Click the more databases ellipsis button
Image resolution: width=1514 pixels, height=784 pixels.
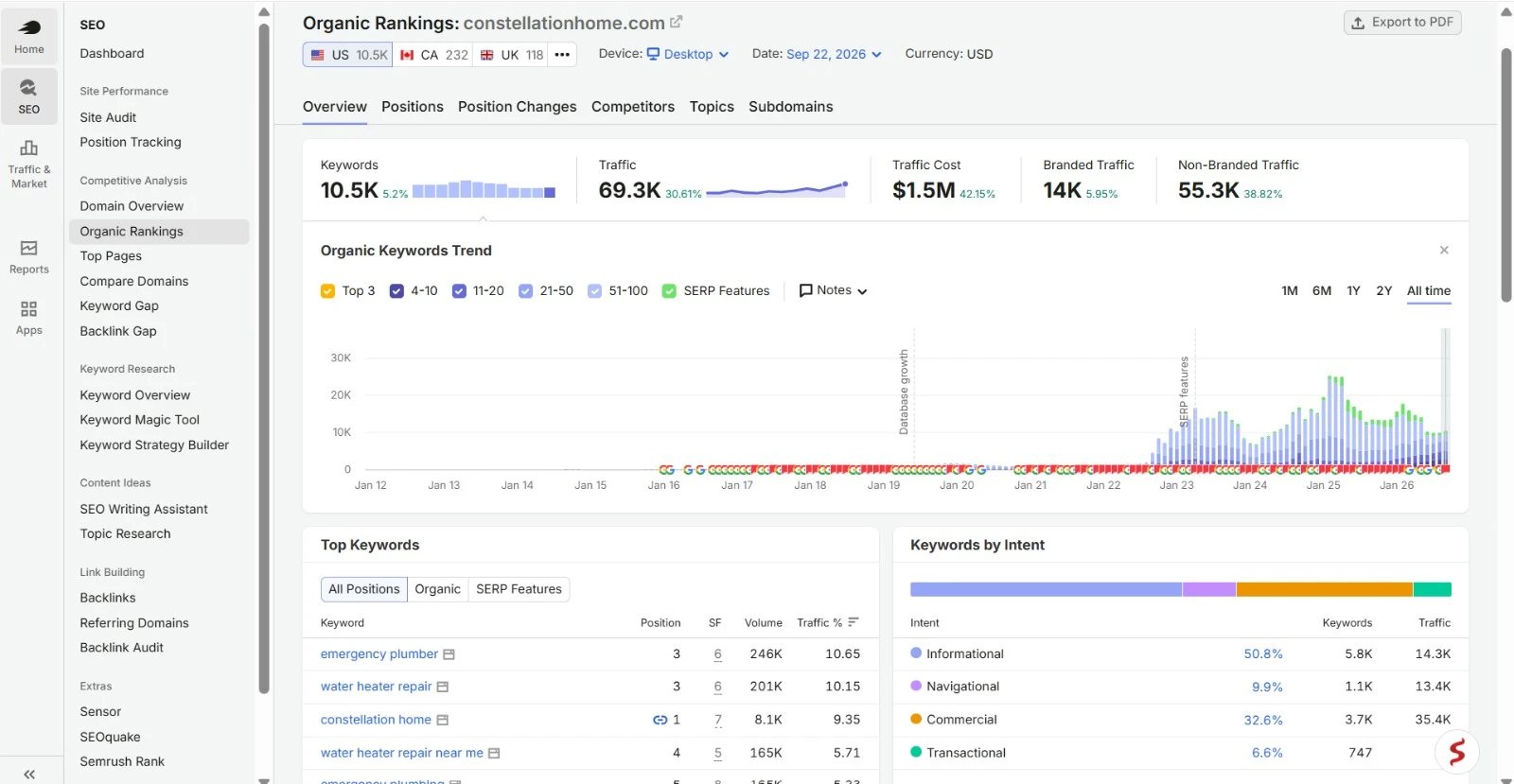tap(562, 55)
